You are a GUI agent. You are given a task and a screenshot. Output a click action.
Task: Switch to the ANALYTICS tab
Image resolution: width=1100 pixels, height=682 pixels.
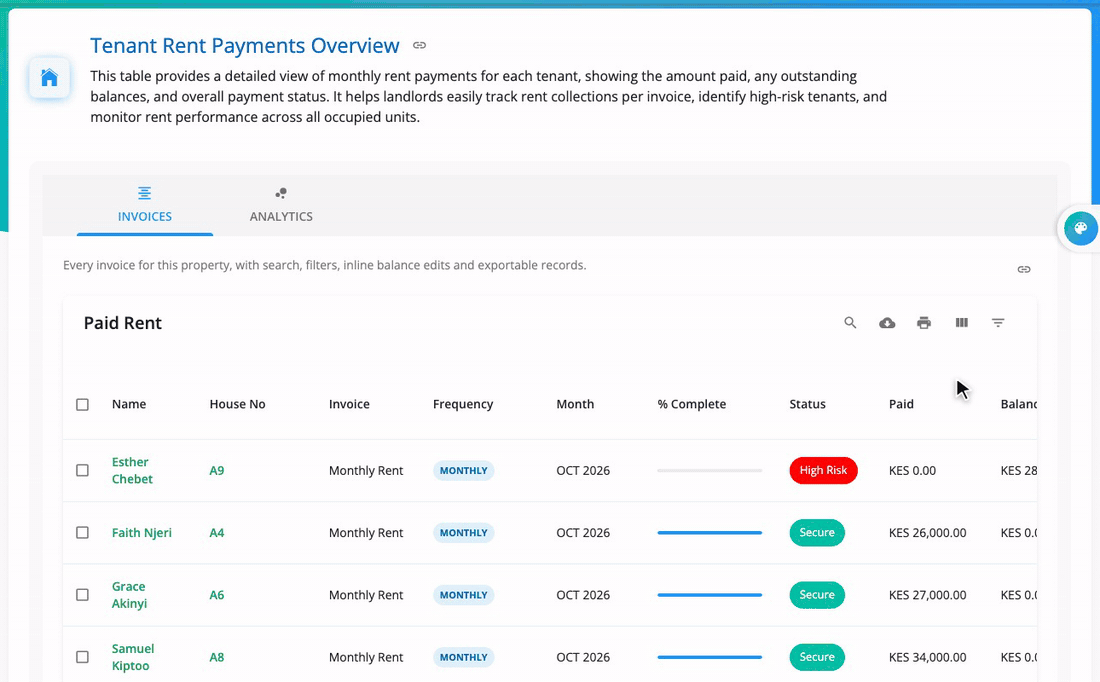pyautogui.click(x=281, y=205)
